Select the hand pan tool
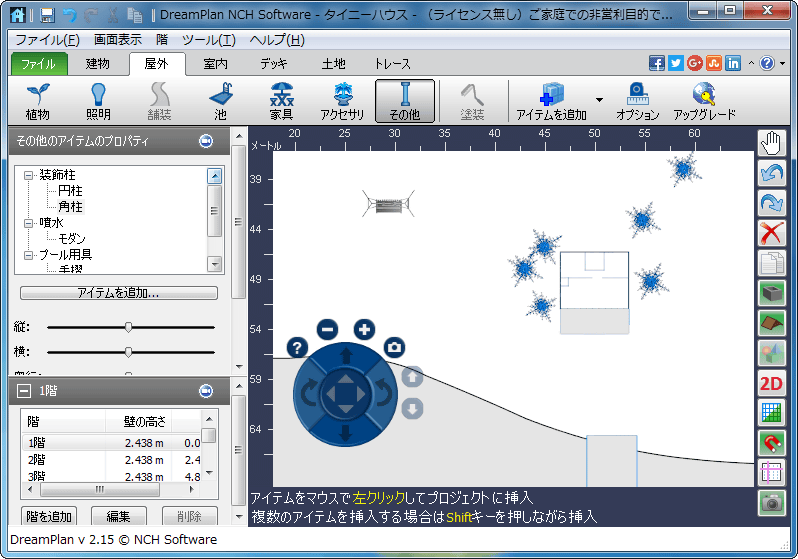Screen dimensions: 798x559 (x=771, y=143)
